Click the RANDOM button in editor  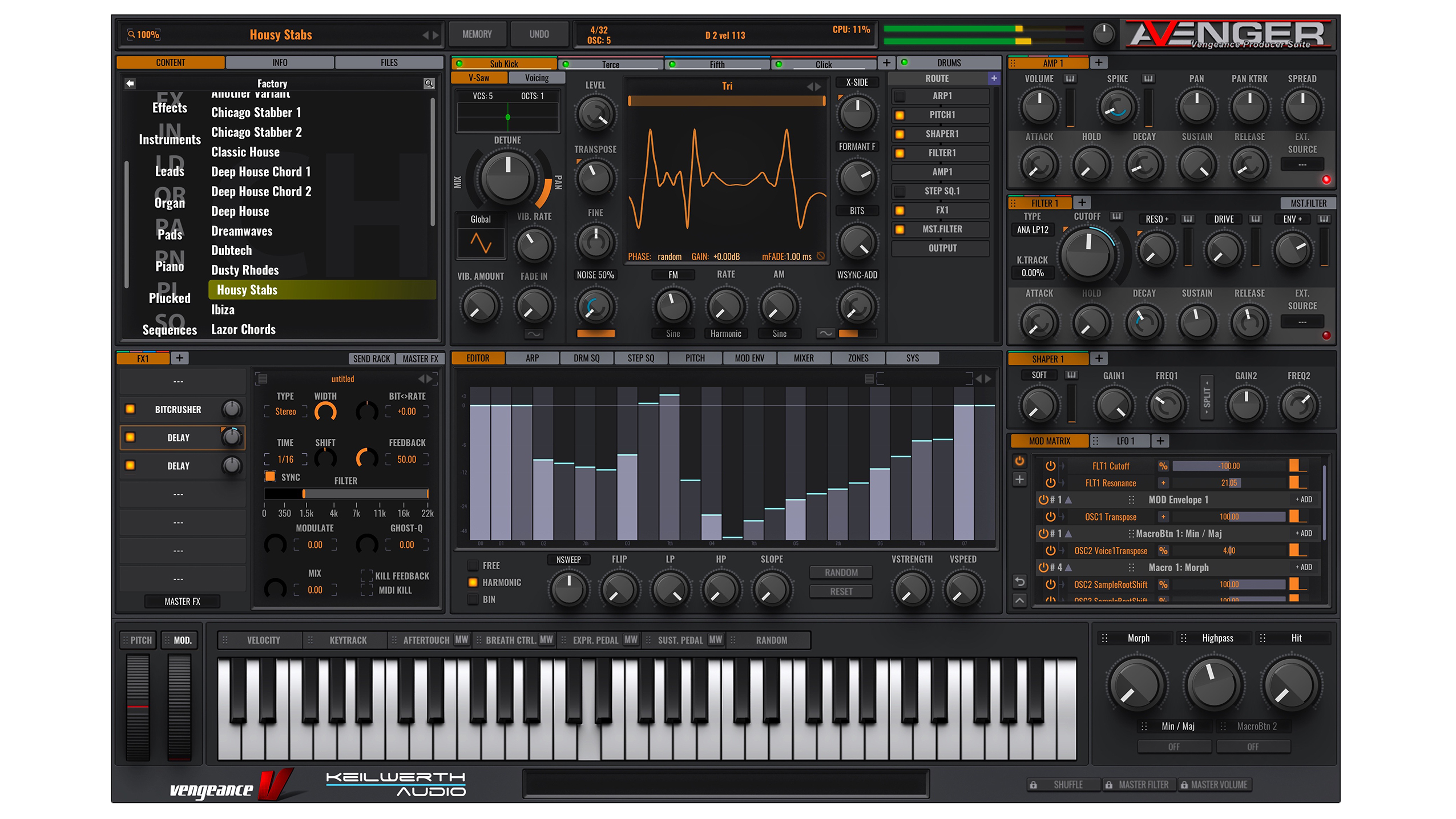(839, 570)
